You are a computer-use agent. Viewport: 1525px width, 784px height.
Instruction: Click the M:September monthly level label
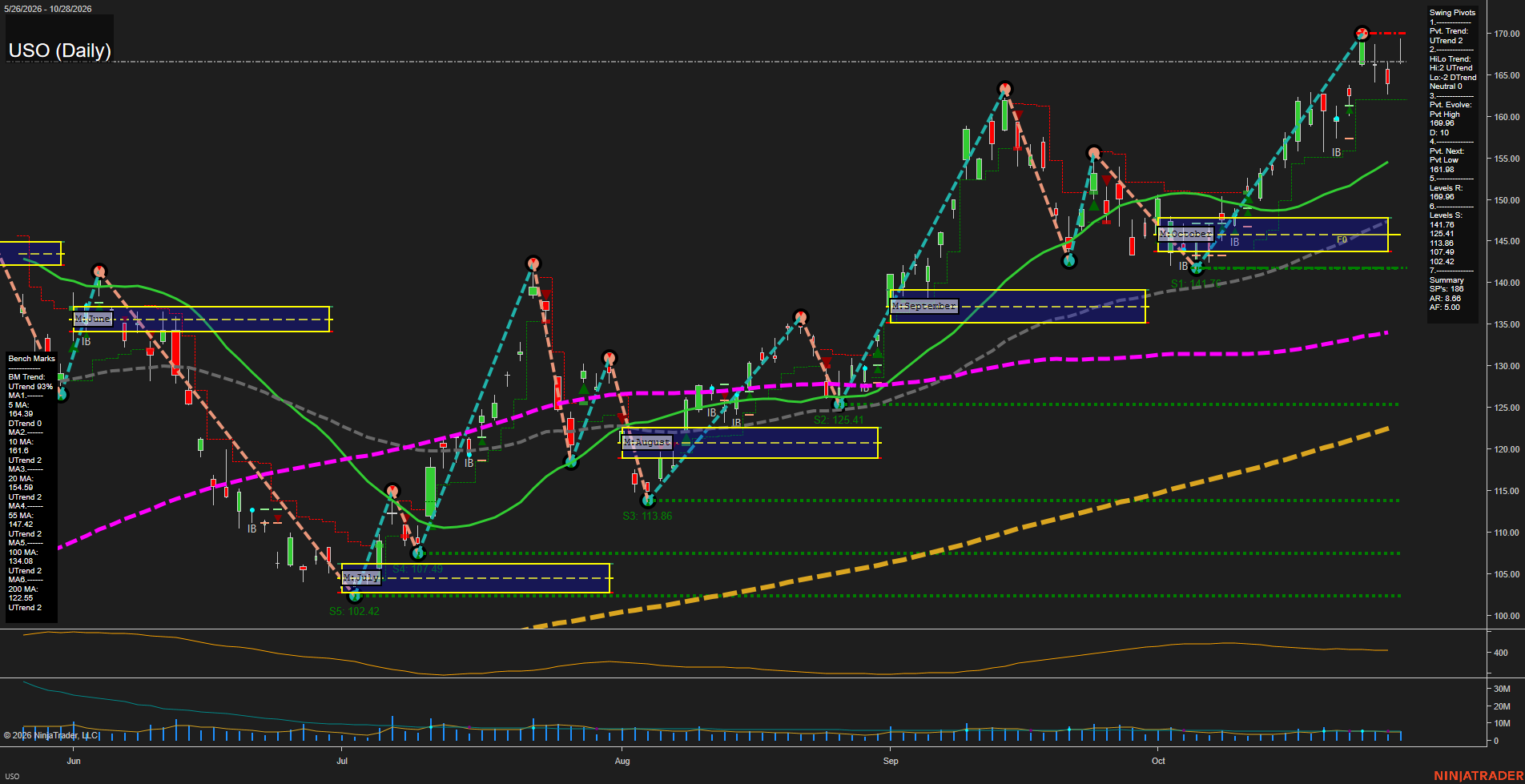pos(924,306)
